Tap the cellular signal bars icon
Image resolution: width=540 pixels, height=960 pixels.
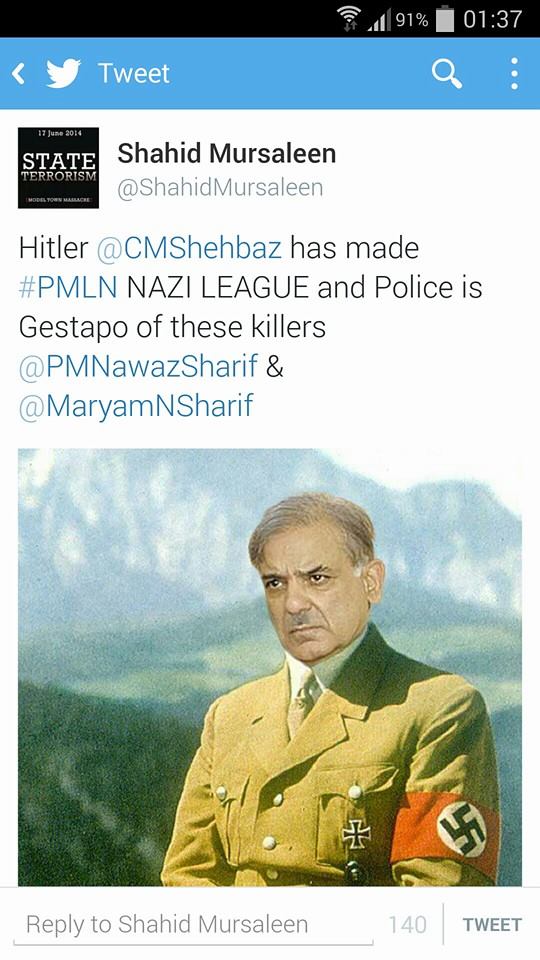coord(380,21)
